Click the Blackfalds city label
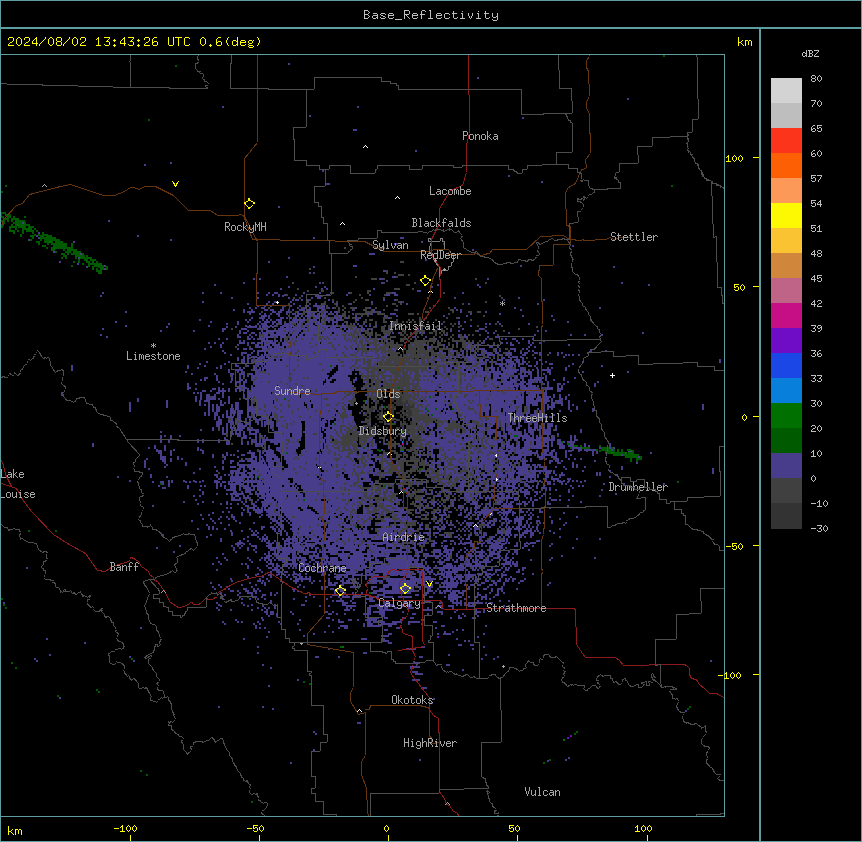Viewport: 862px width, 842px height. click(x=441, y=223)
